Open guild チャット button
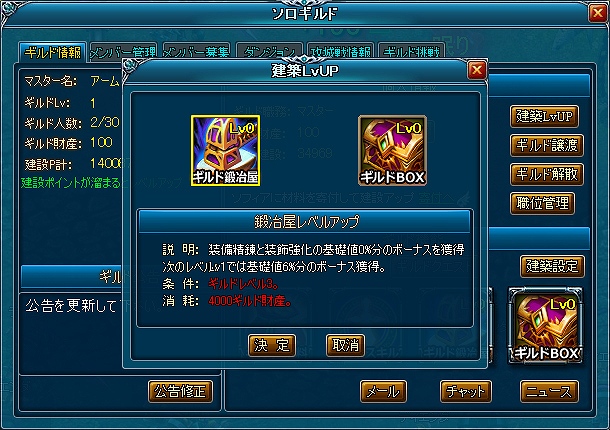Viewport: 610px width, 430px height. 466,391
